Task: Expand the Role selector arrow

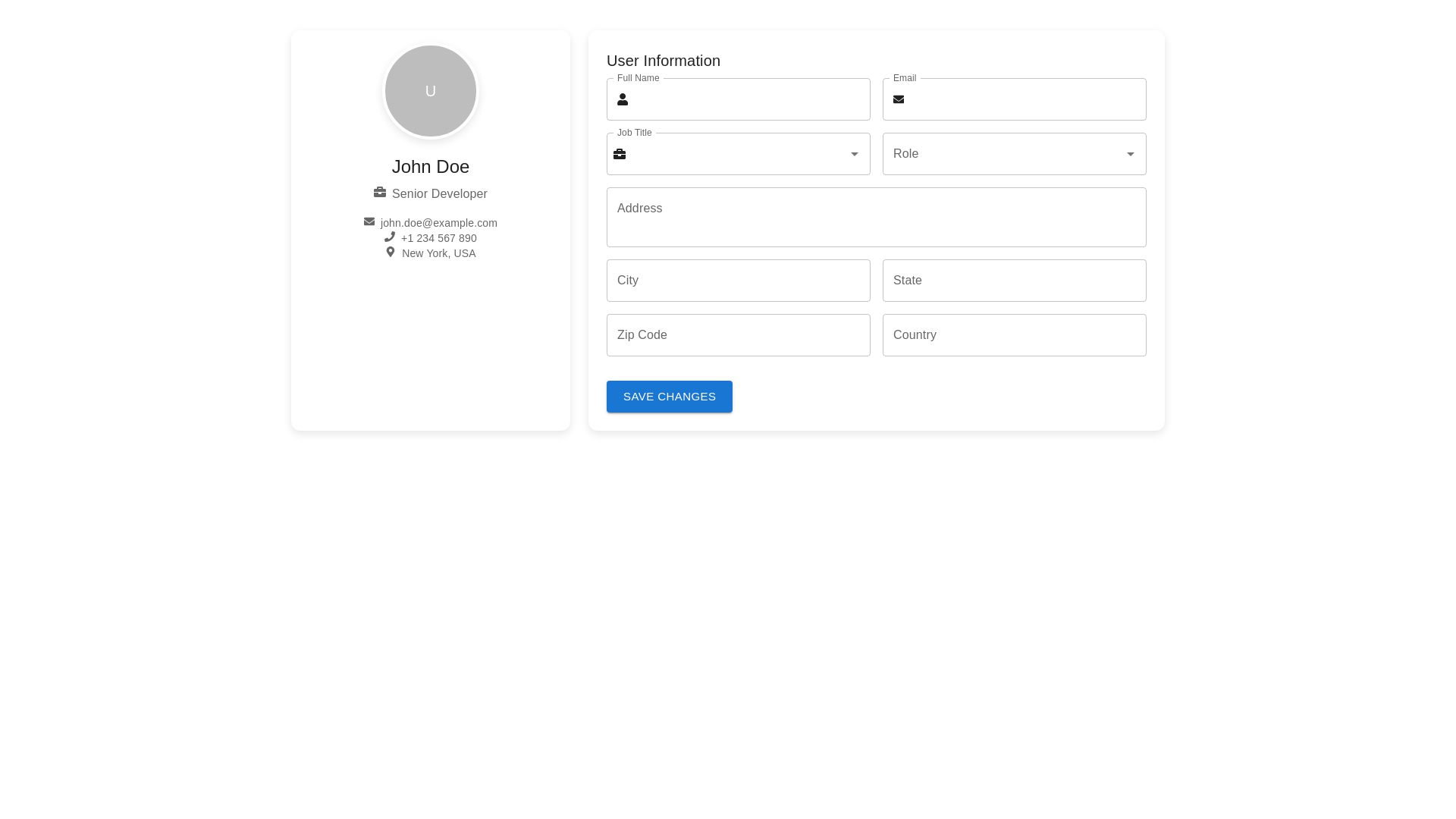Action: [x=1131, y=154]
